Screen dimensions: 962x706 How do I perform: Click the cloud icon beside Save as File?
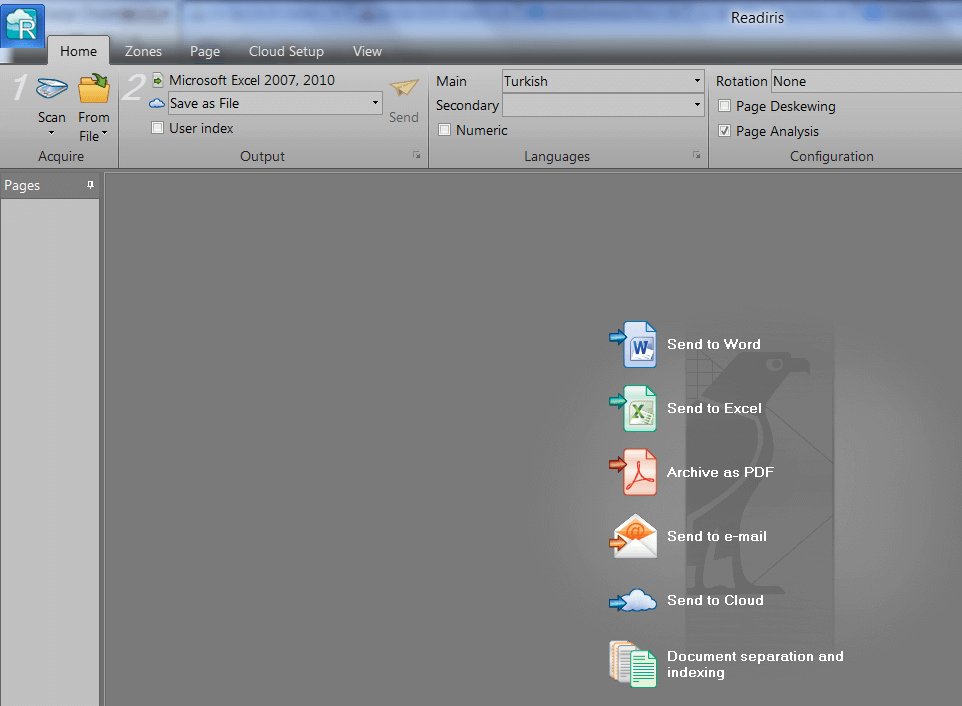pyautogui.click(x=157, y=103)
